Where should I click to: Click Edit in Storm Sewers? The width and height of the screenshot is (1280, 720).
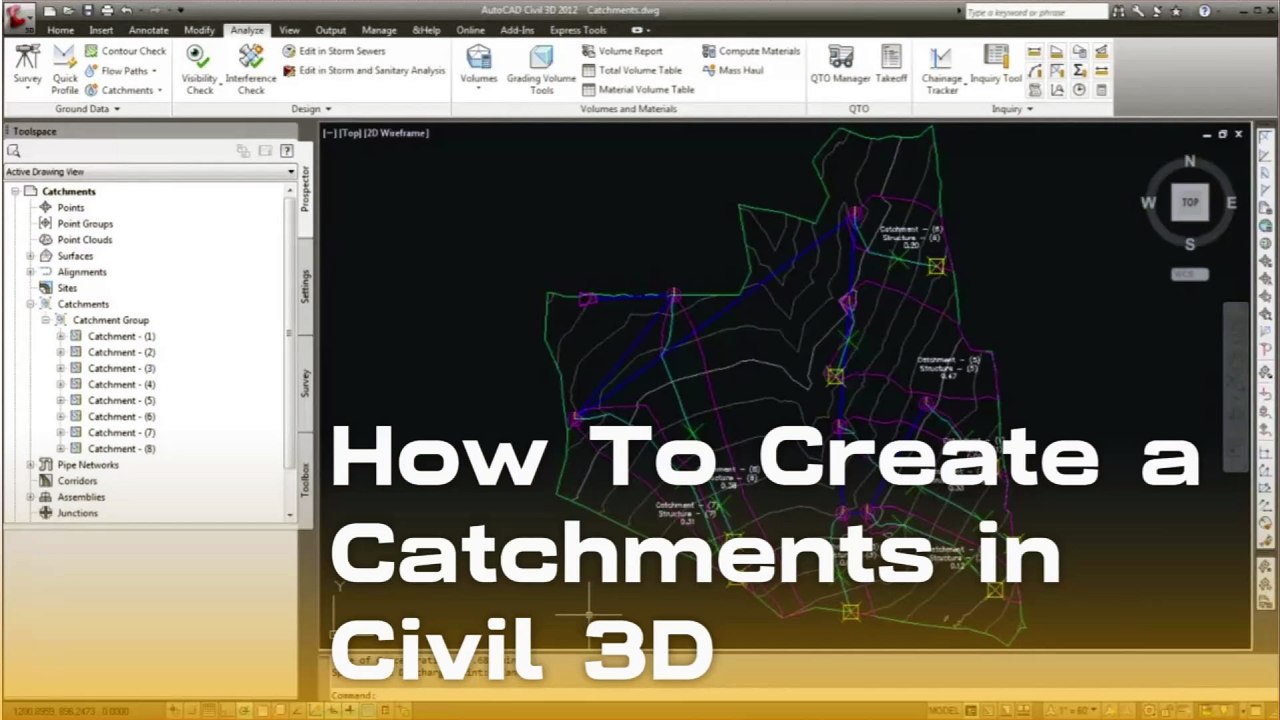tap(334, 51)
